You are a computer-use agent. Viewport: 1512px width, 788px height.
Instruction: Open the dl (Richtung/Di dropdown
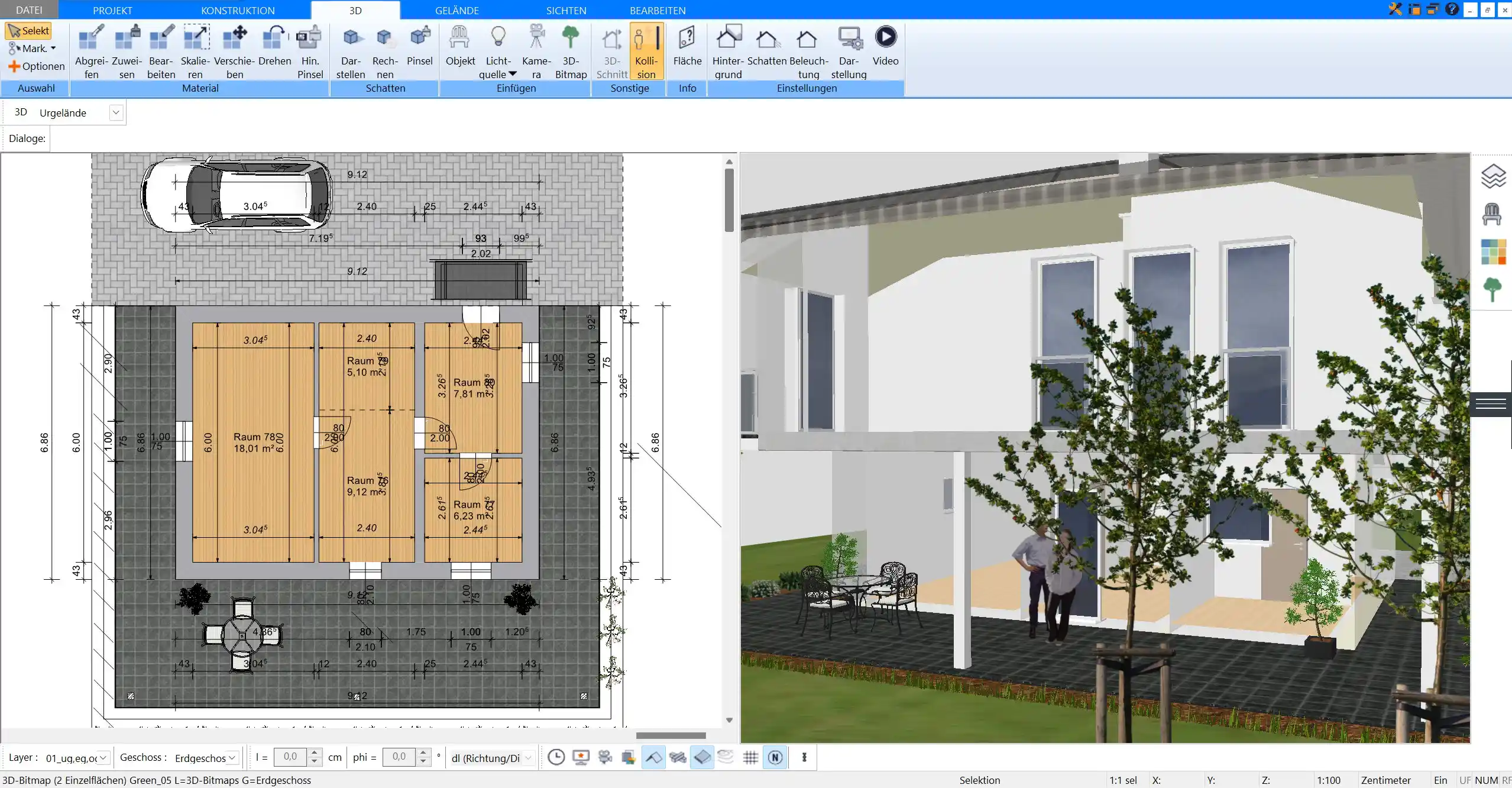coord(528,758)
